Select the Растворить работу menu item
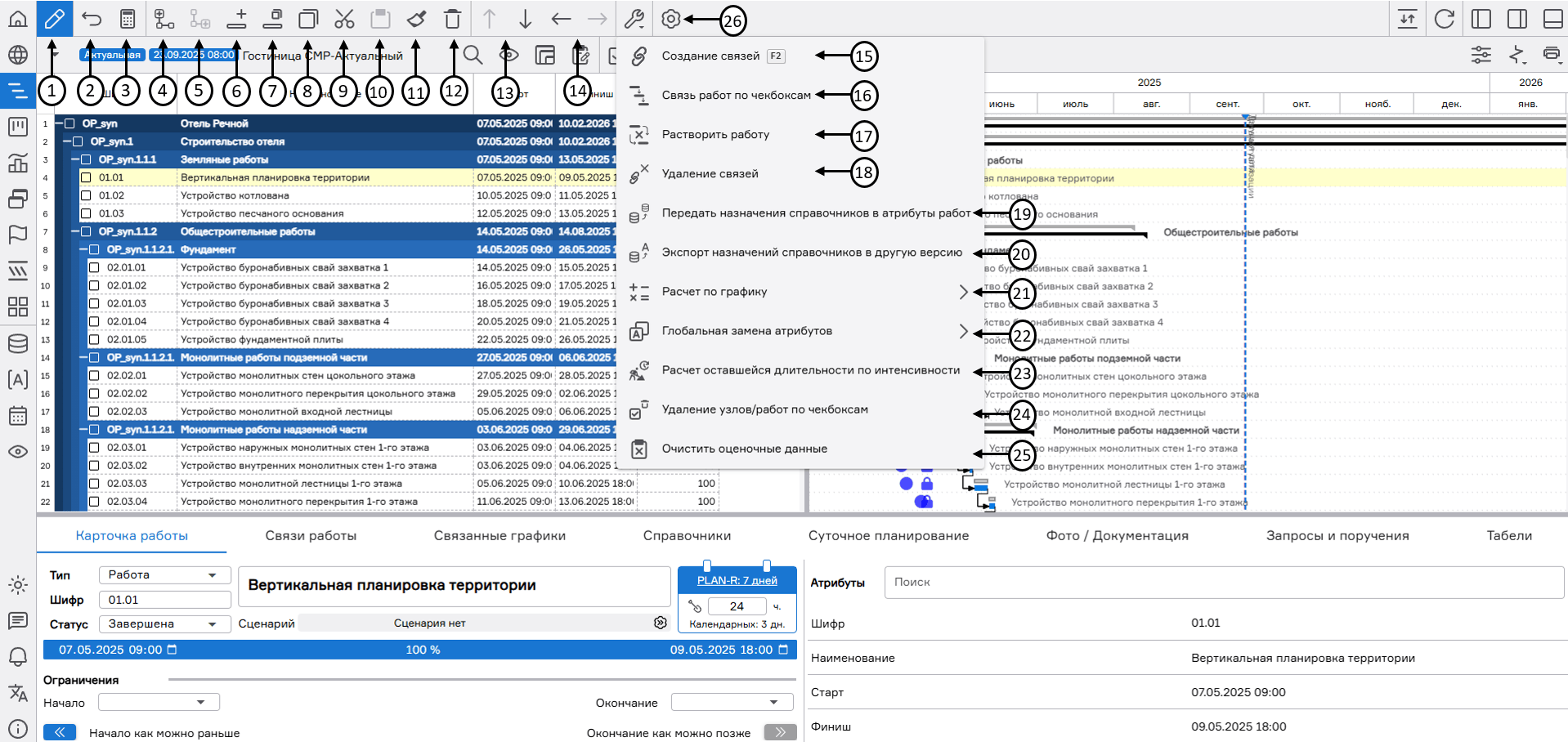Viewport: 1568px width, 742px height. tap(715, 135)
